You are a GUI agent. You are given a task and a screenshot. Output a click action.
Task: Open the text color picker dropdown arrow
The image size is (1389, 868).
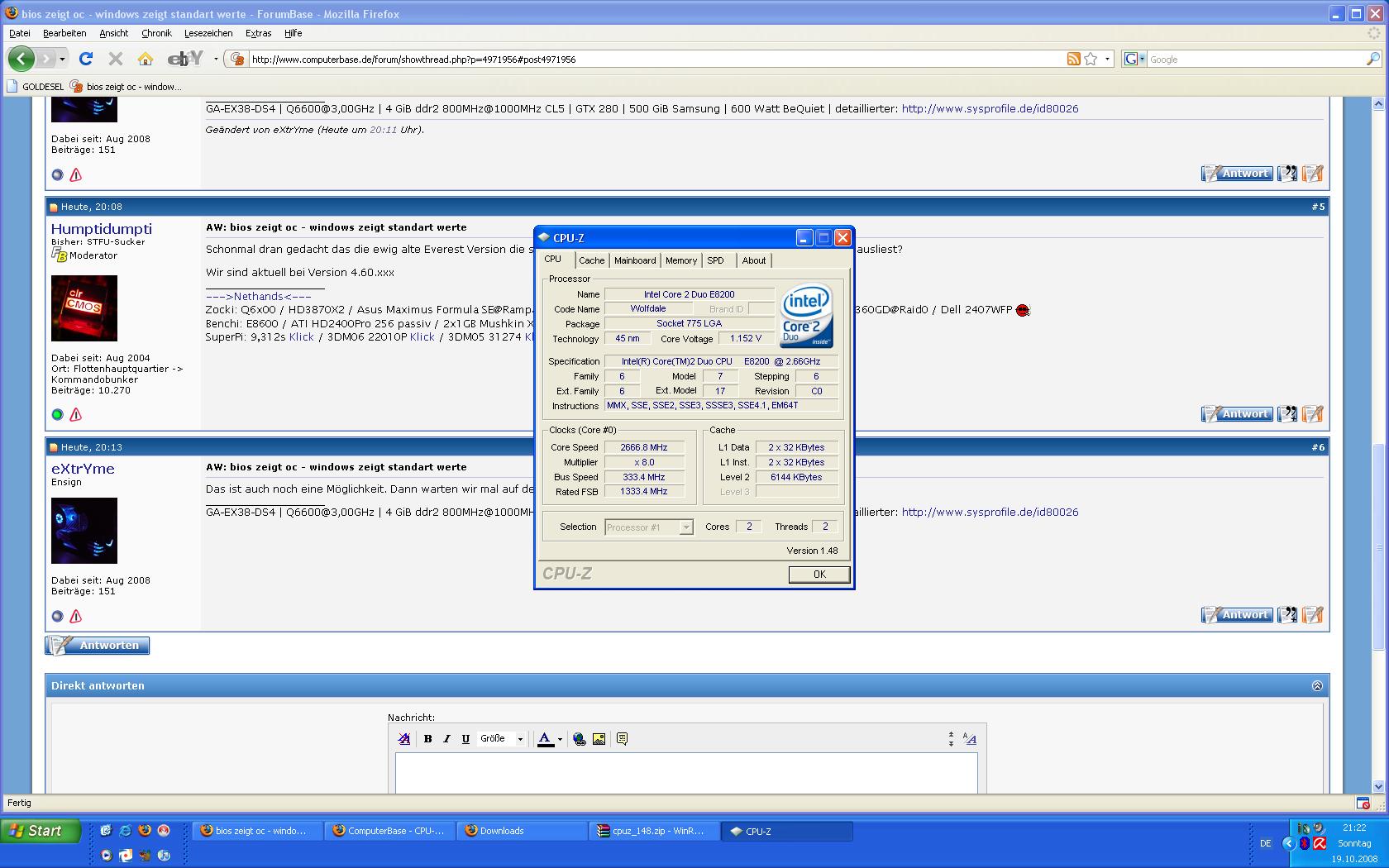(x=560, y=739)
